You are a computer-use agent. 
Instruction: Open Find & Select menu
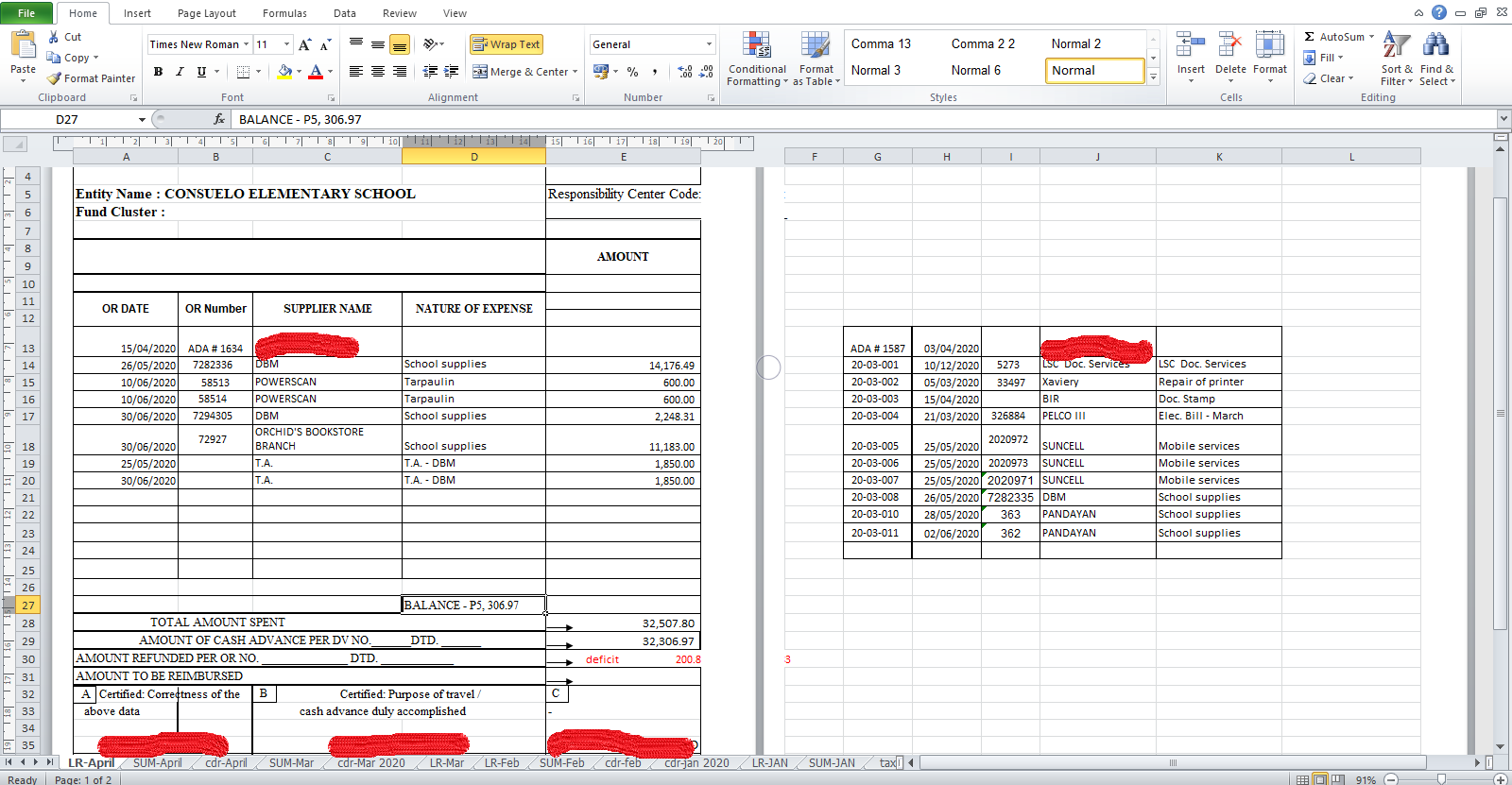tap(1437, 59)
